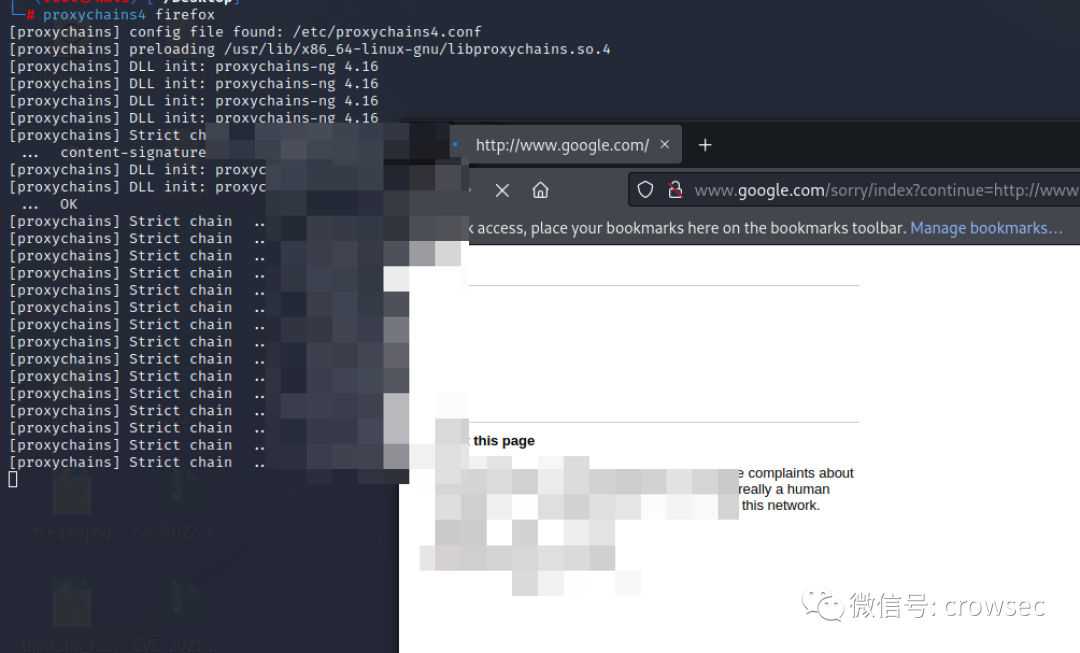Click the 'content-signature' terminal line
Viewport: 1080px width, 653px height.
(133, 152)
